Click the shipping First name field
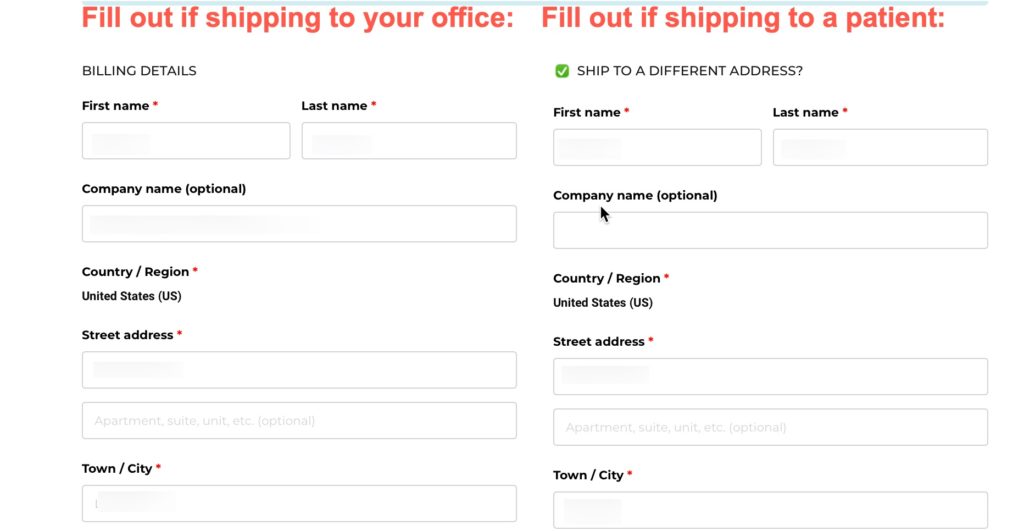1024x531 pixels. click(657, 147)
